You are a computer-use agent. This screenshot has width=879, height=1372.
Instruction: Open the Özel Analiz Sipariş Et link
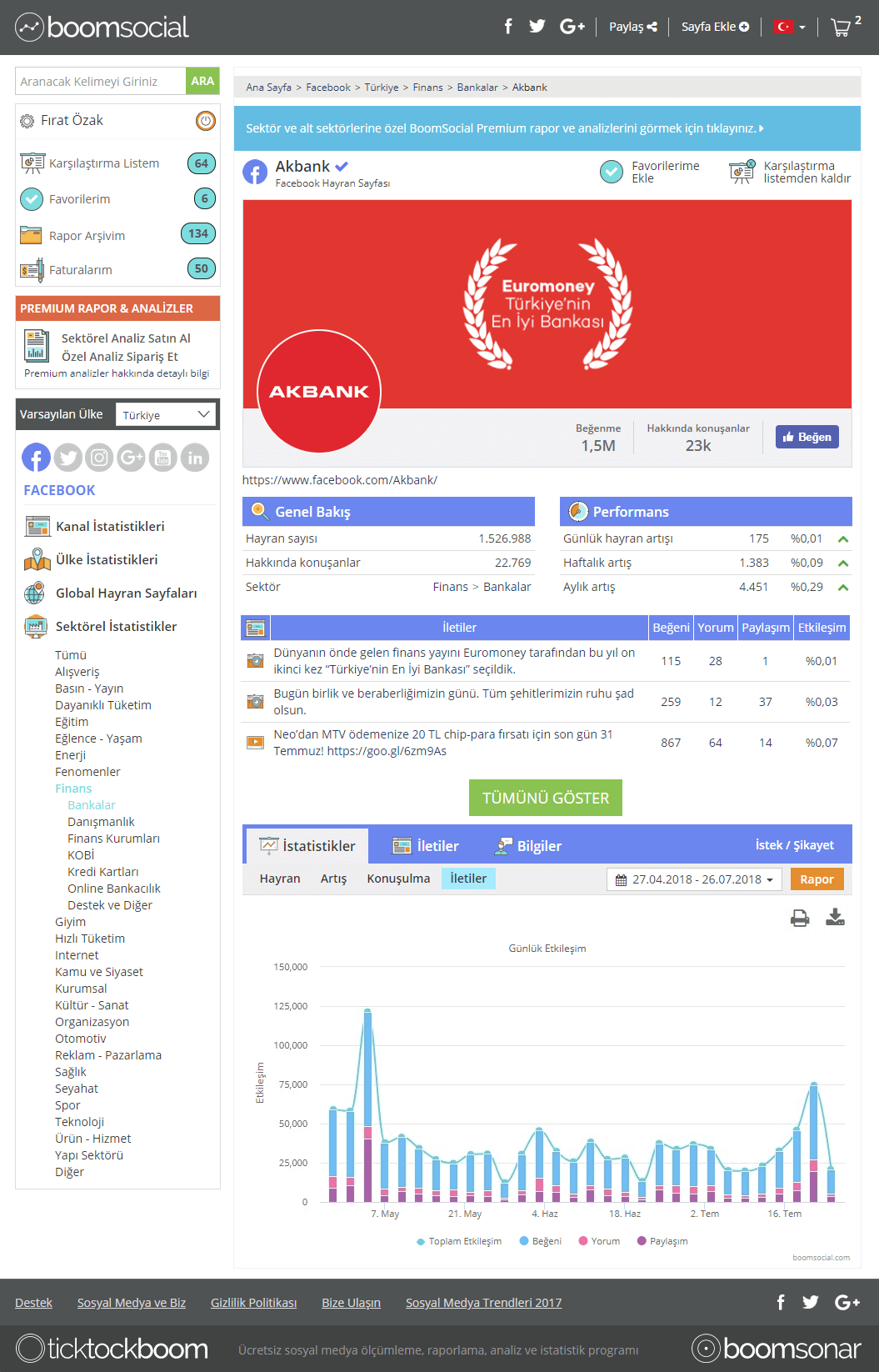120,357
